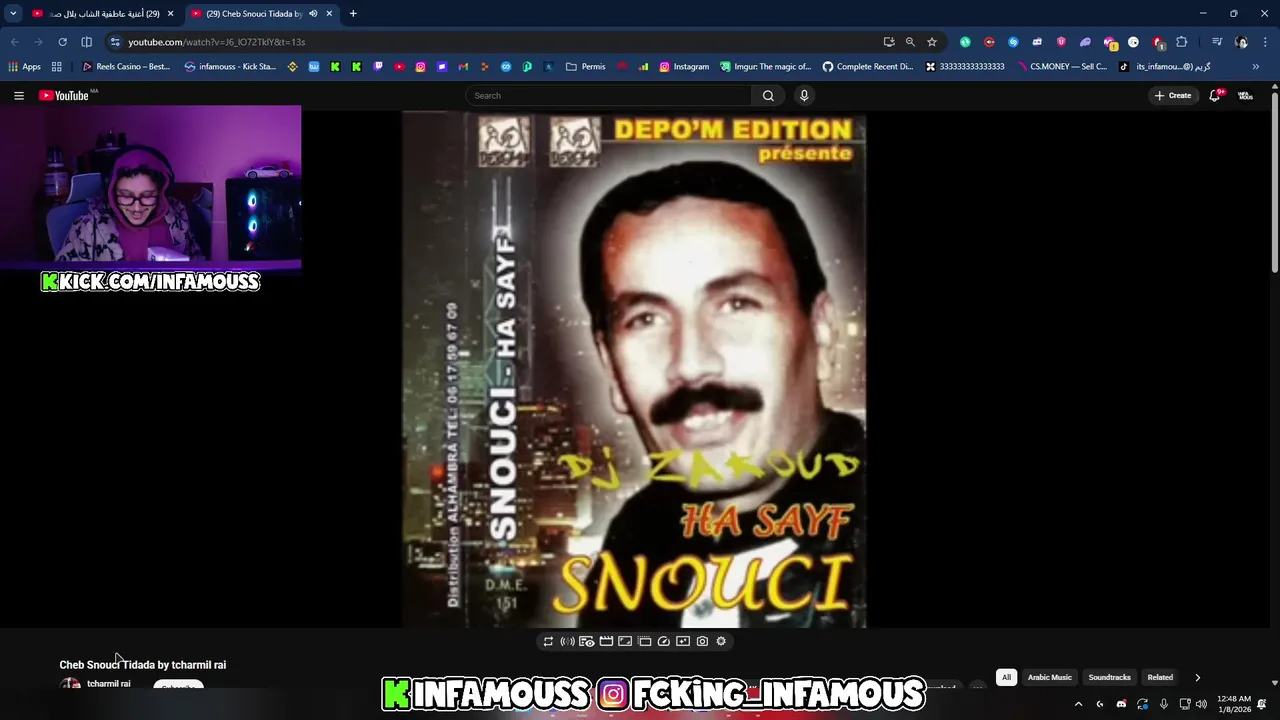Focus the YouTube search input field
Image resolution: width=1280 pixels, height=720 pixels.
[609, 95]
